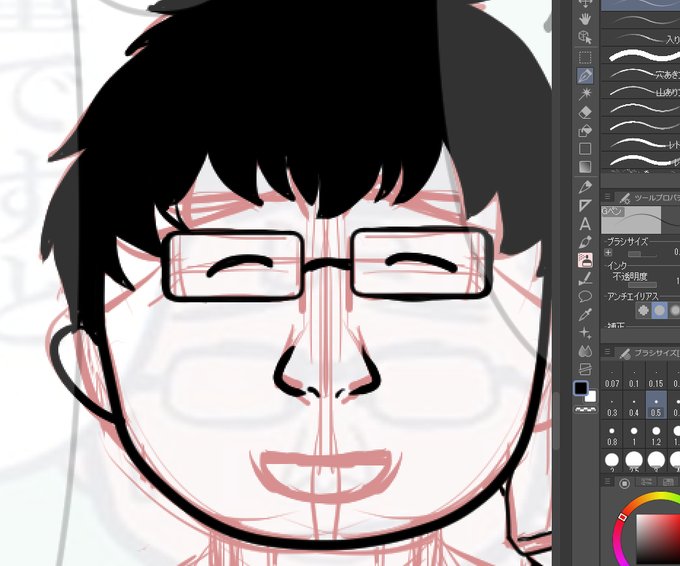Select the white sub color swatch
The height and width of the screenshot is (566, 680).
coord(591,396)
